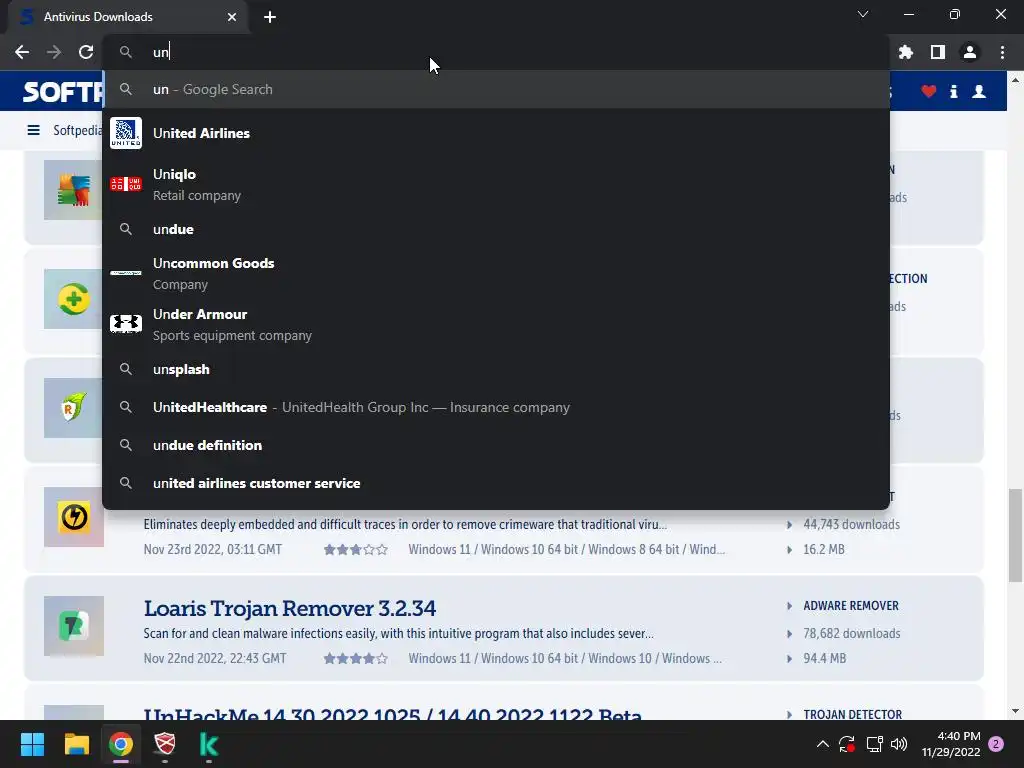
Task: Open the yellow lightning bolt app thumbnail
Action: pos(74,517)
